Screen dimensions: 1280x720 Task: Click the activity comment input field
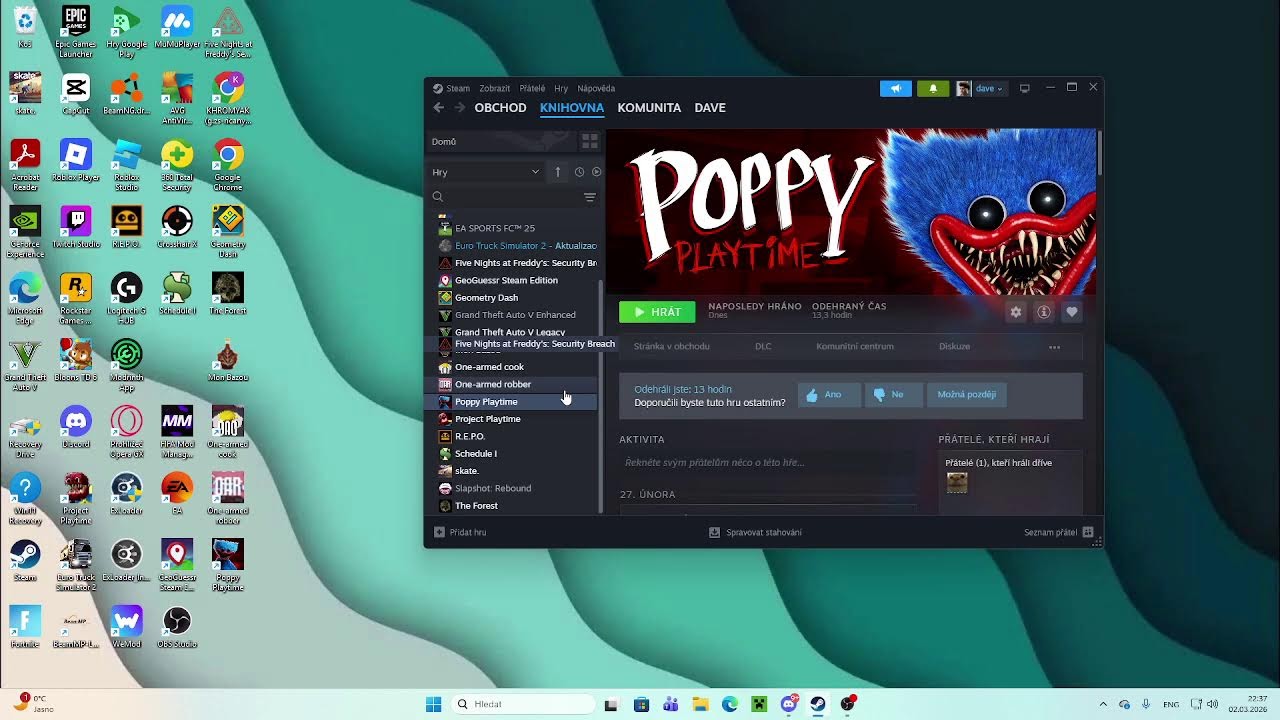[768, 463]
